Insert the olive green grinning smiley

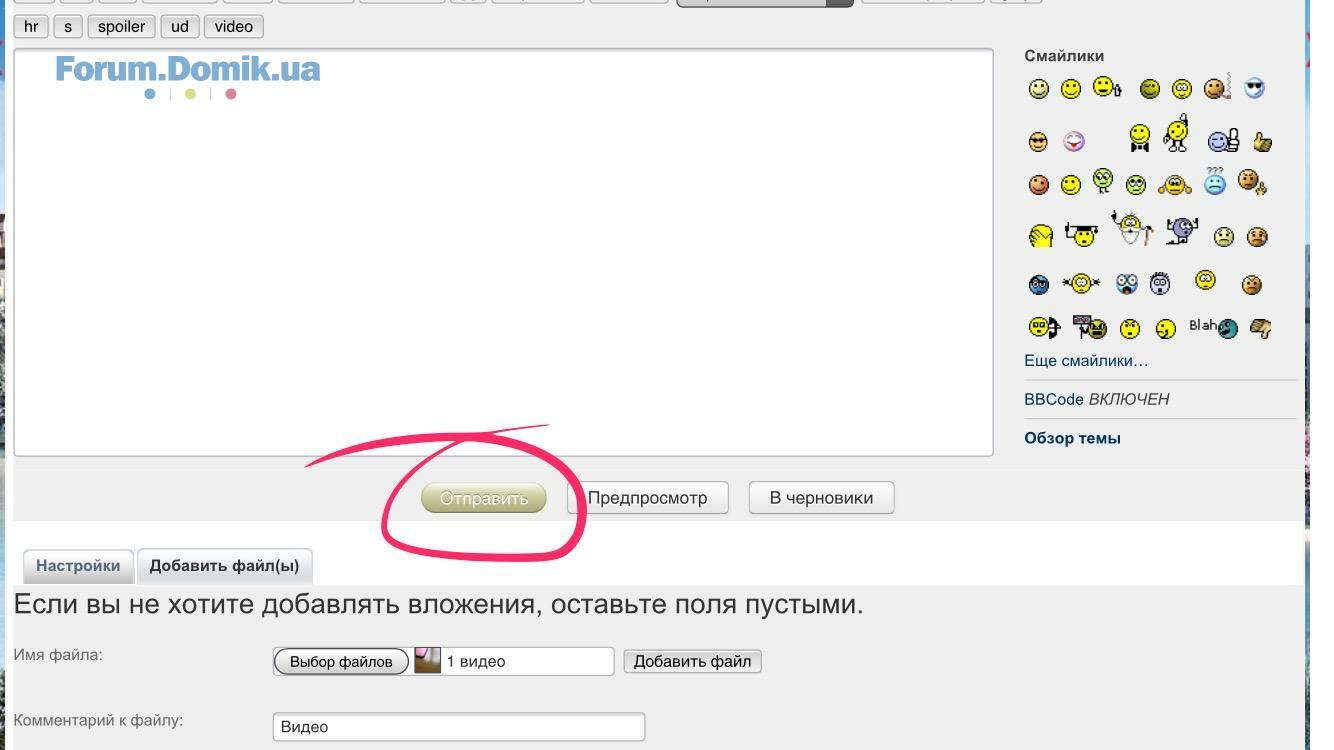pyautogui.click(x=1150, y=89)
